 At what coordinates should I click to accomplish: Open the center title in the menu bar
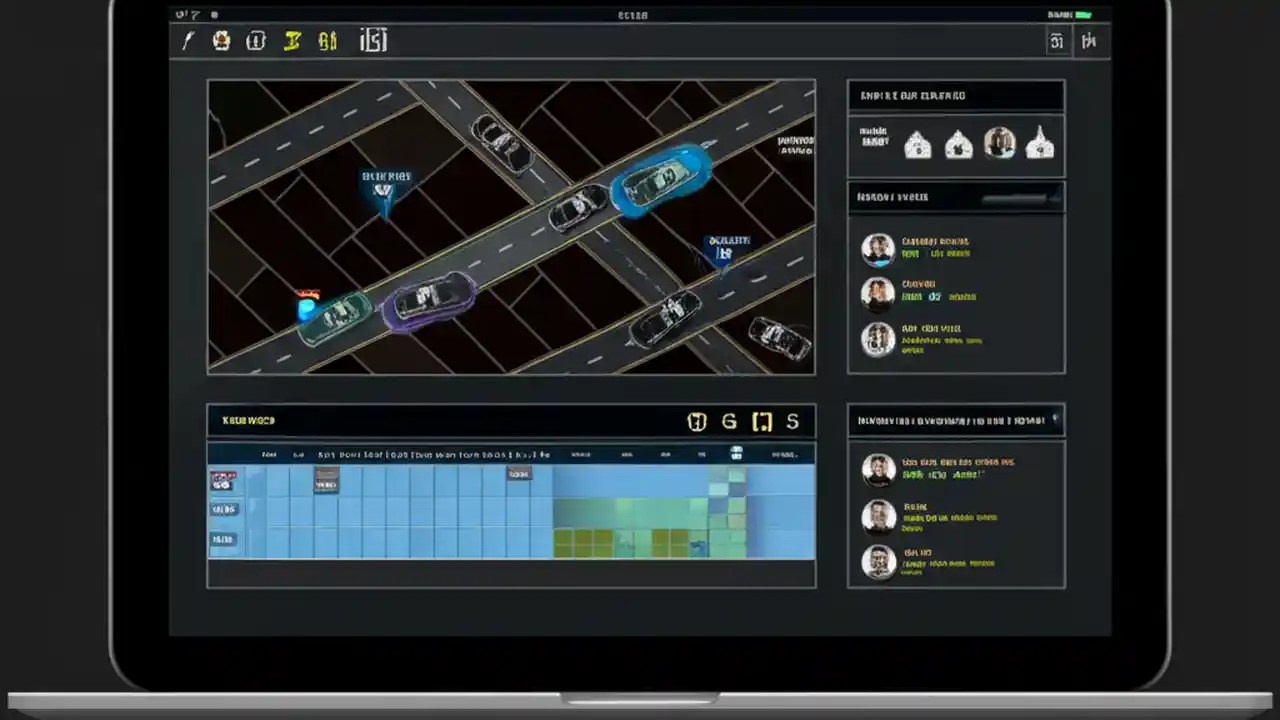coord(632,15)
